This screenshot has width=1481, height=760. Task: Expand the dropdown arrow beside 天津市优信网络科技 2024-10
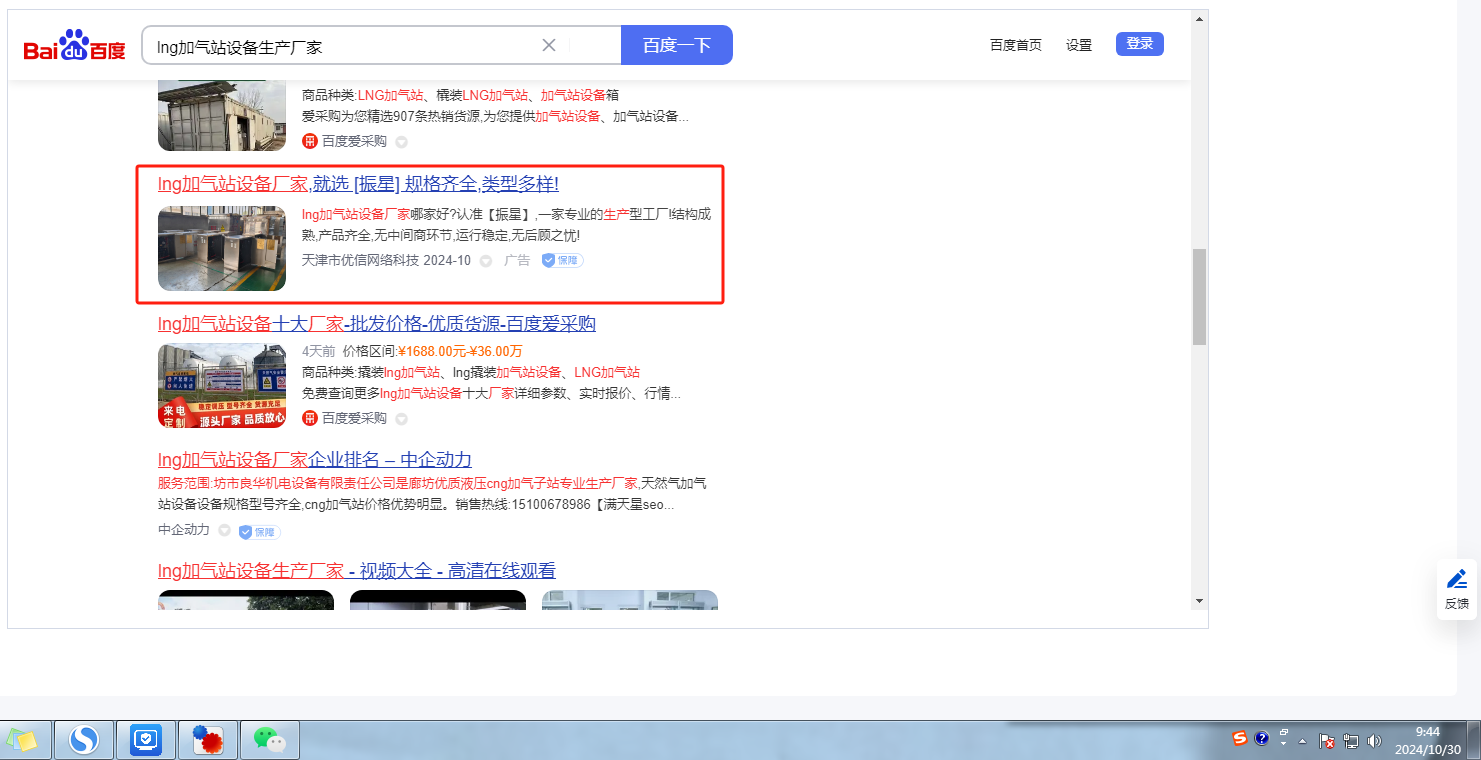(x=486, y=261)
